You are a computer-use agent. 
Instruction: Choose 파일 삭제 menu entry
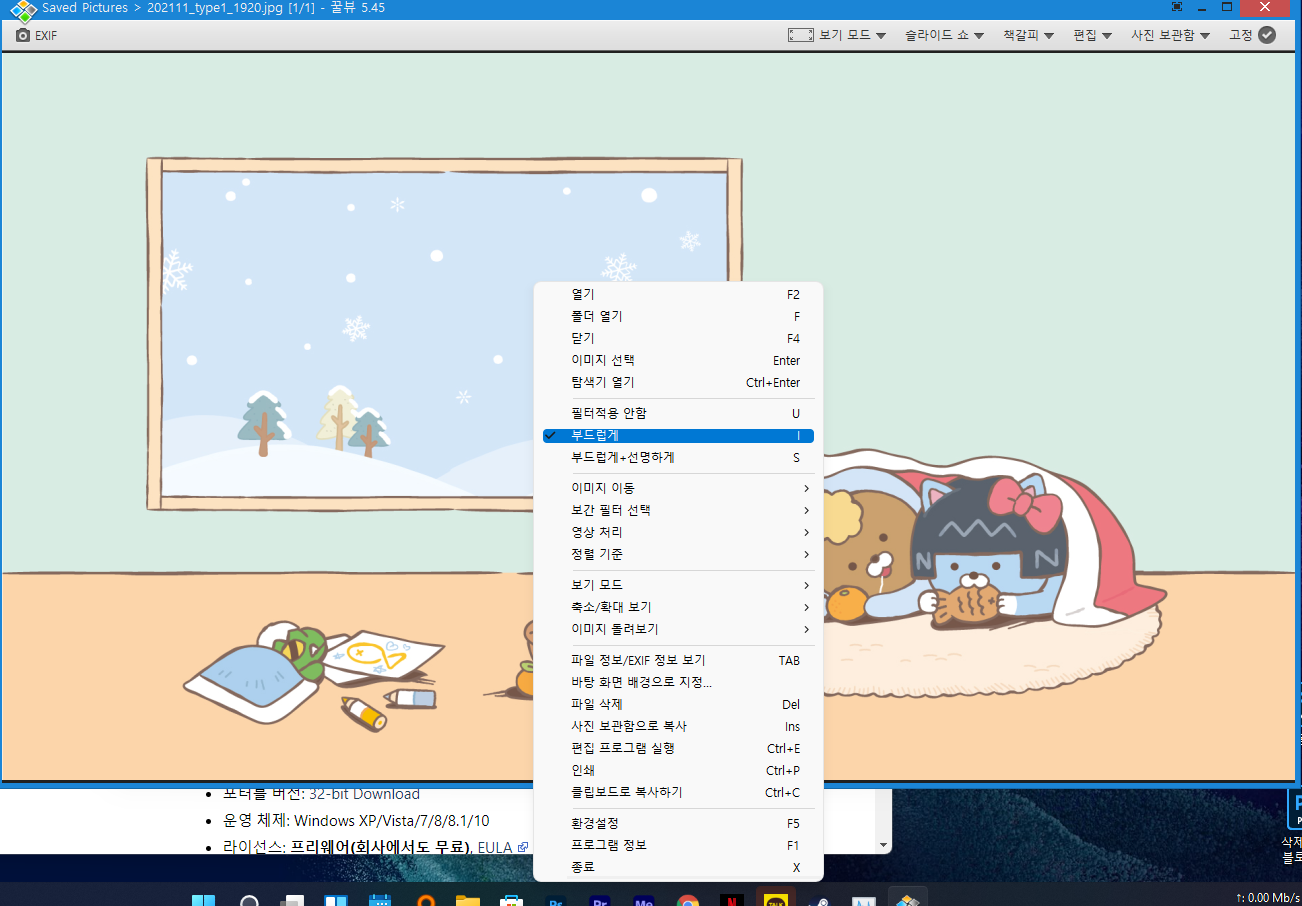679,704
